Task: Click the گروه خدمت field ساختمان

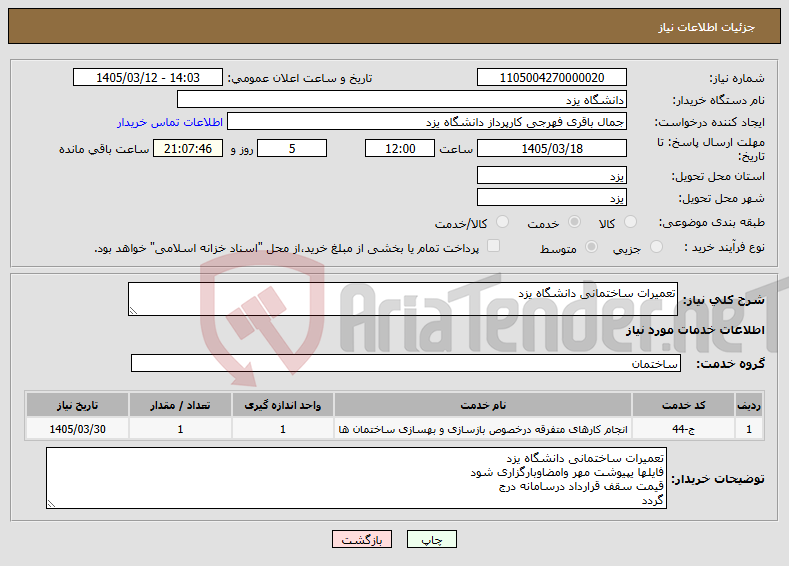Action: [406, 363]
